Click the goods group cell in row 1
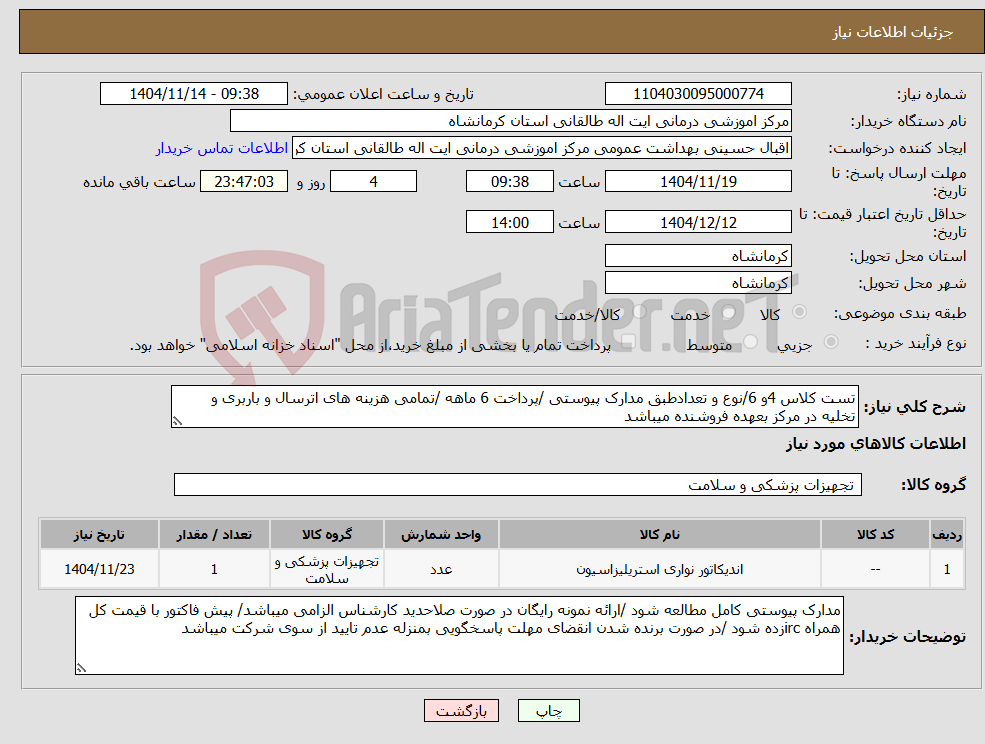This screenshot has width=985, height=744. (x=327, y=569)
